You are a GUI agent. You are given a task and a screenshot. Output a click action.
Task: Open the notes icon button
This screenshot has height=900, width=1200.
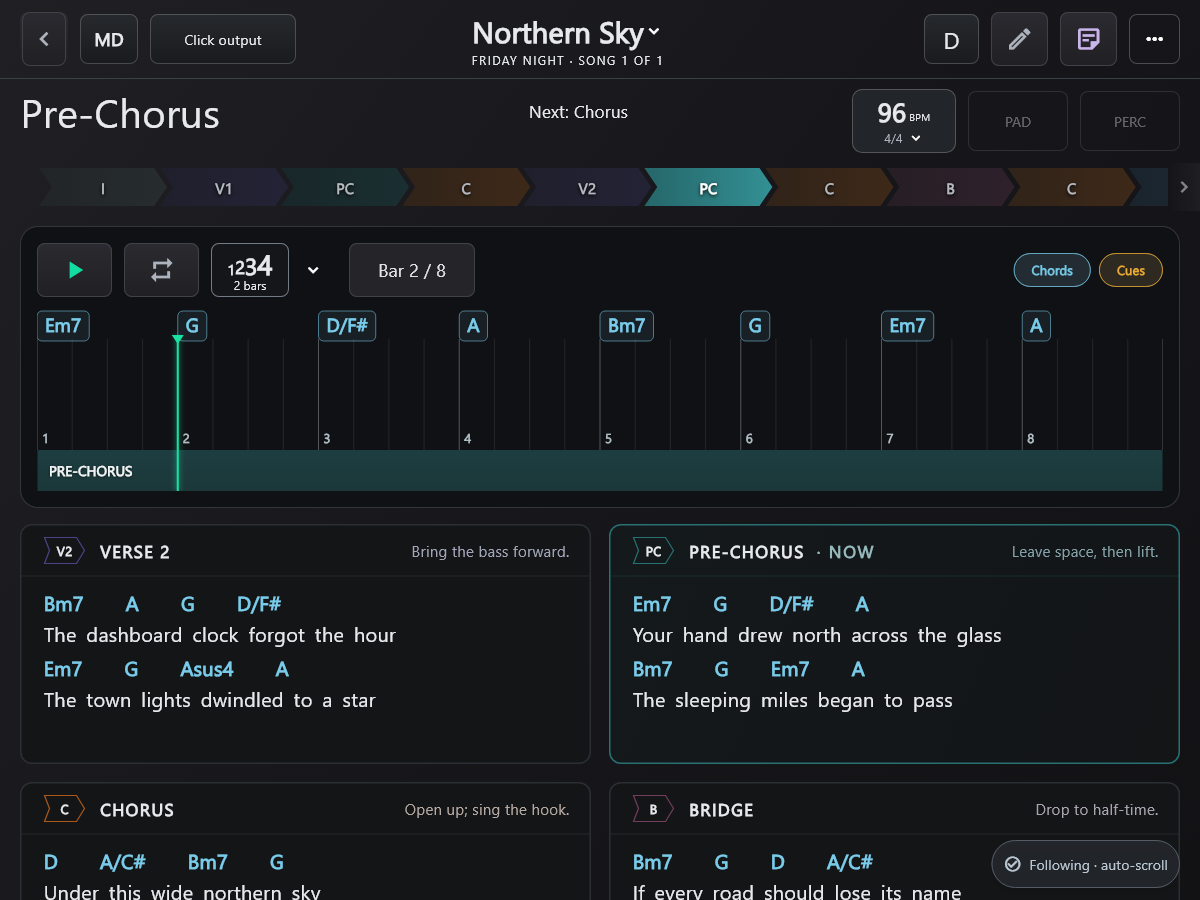[1088, 39]
